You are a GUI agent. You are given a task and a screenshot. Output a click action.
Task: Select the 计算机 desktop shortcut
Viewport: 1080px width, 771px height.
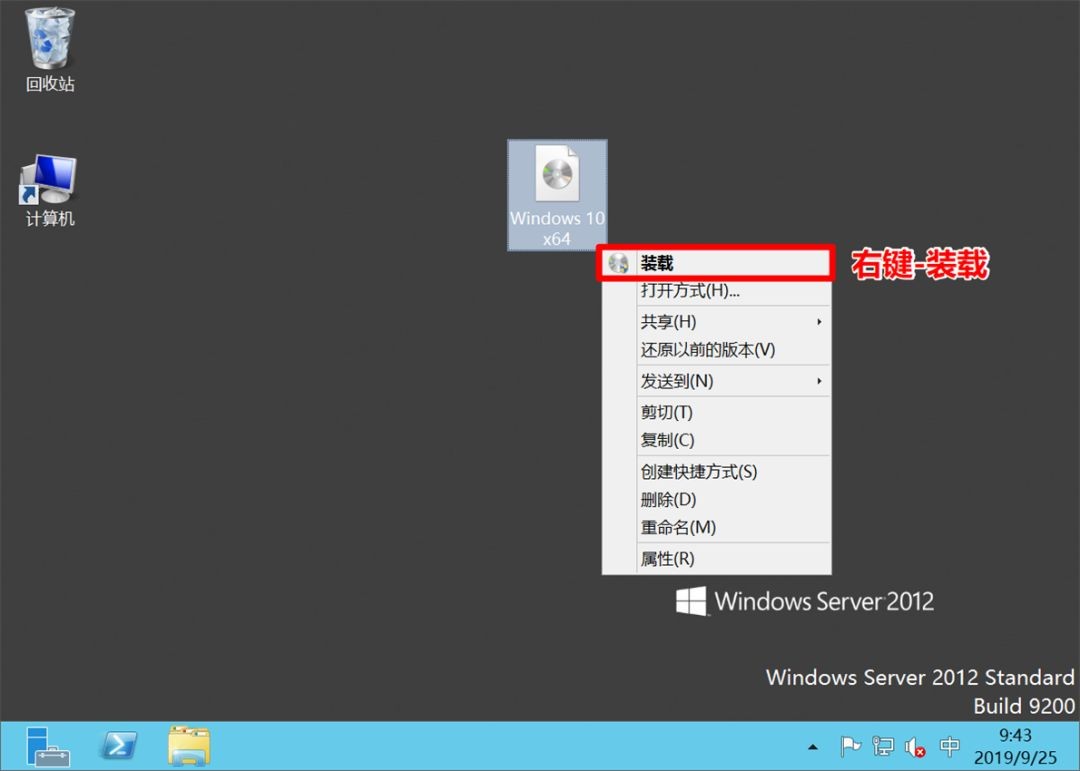tap(49, 191)
